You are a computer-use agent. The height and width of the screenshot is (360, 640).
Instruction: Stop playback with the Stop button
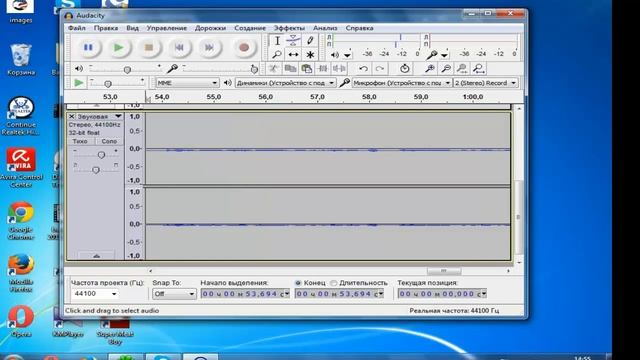[149, 48]
